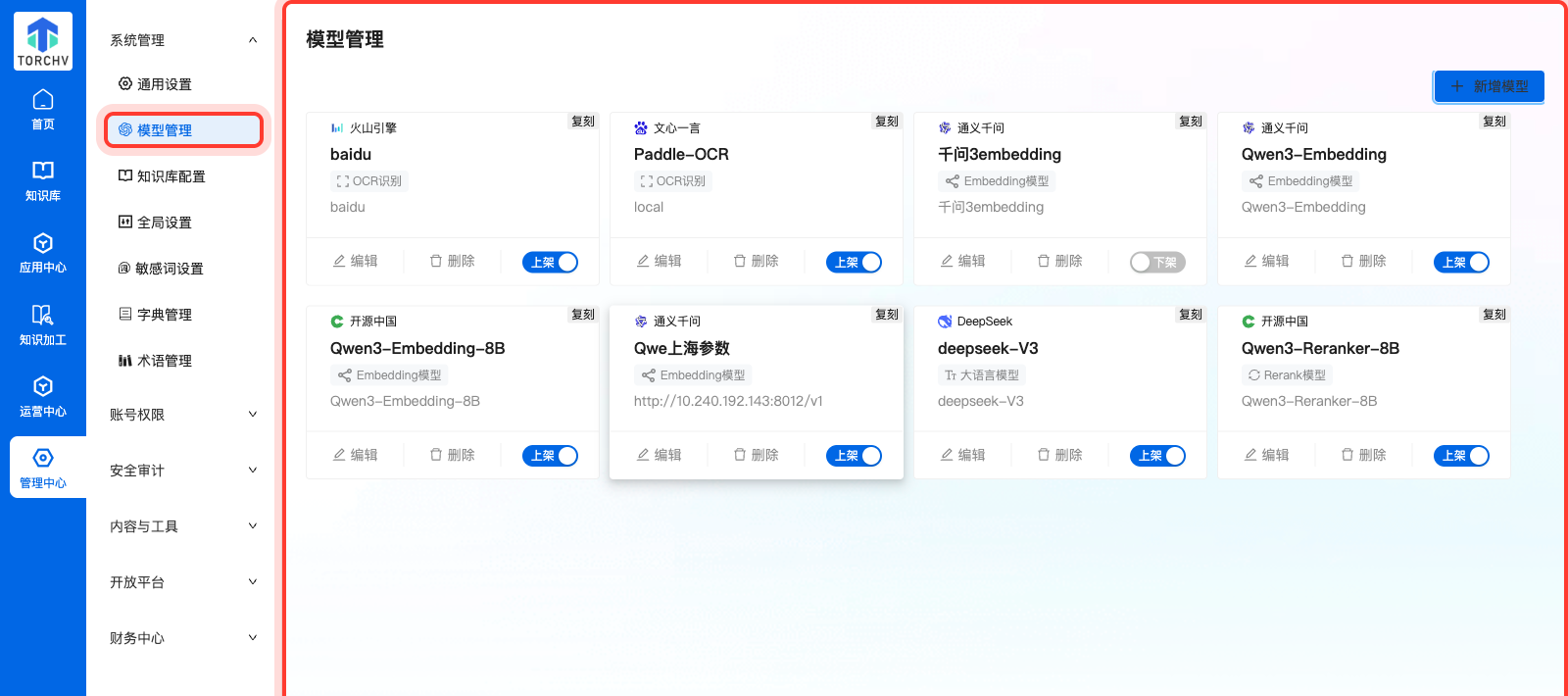1568x696 pixels.
Task: Click the 复刻 badge on deepseek-V3 card
Action: click(x=1191, y=315)
